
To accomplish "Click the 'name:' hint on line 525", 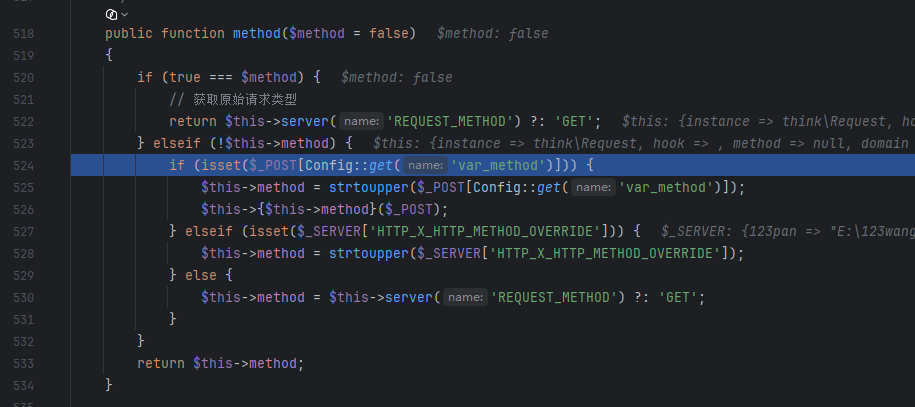I will tap(593, 187).
